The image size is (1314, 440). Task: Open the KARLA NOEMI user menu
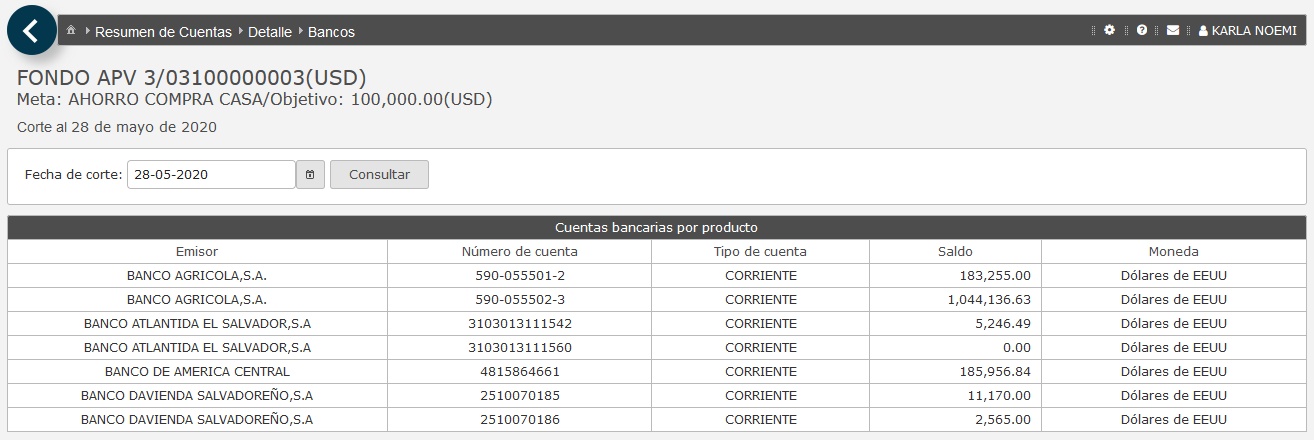(1247, 31)
